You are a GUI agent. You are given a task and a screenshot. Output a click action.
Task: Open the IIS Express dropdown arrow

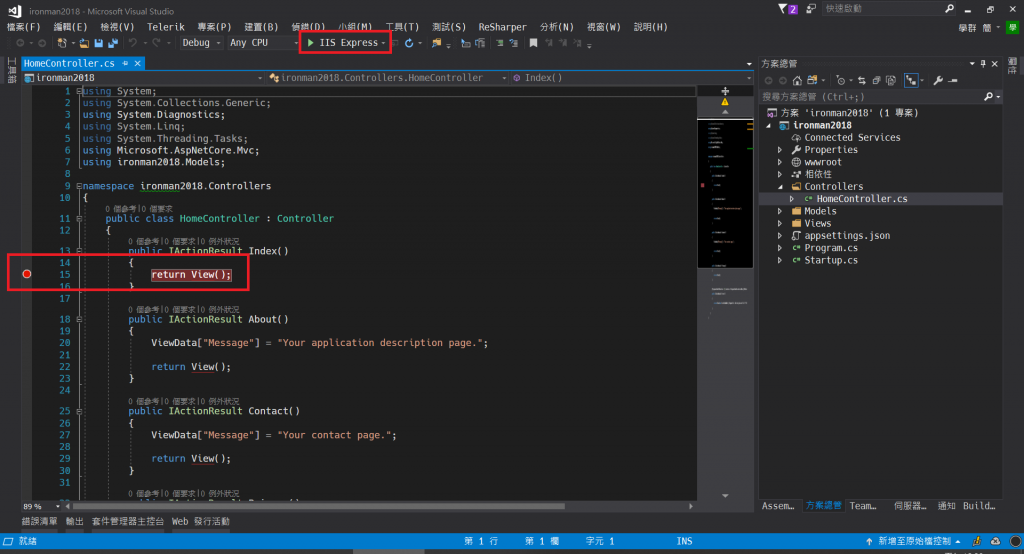point(383,43)
